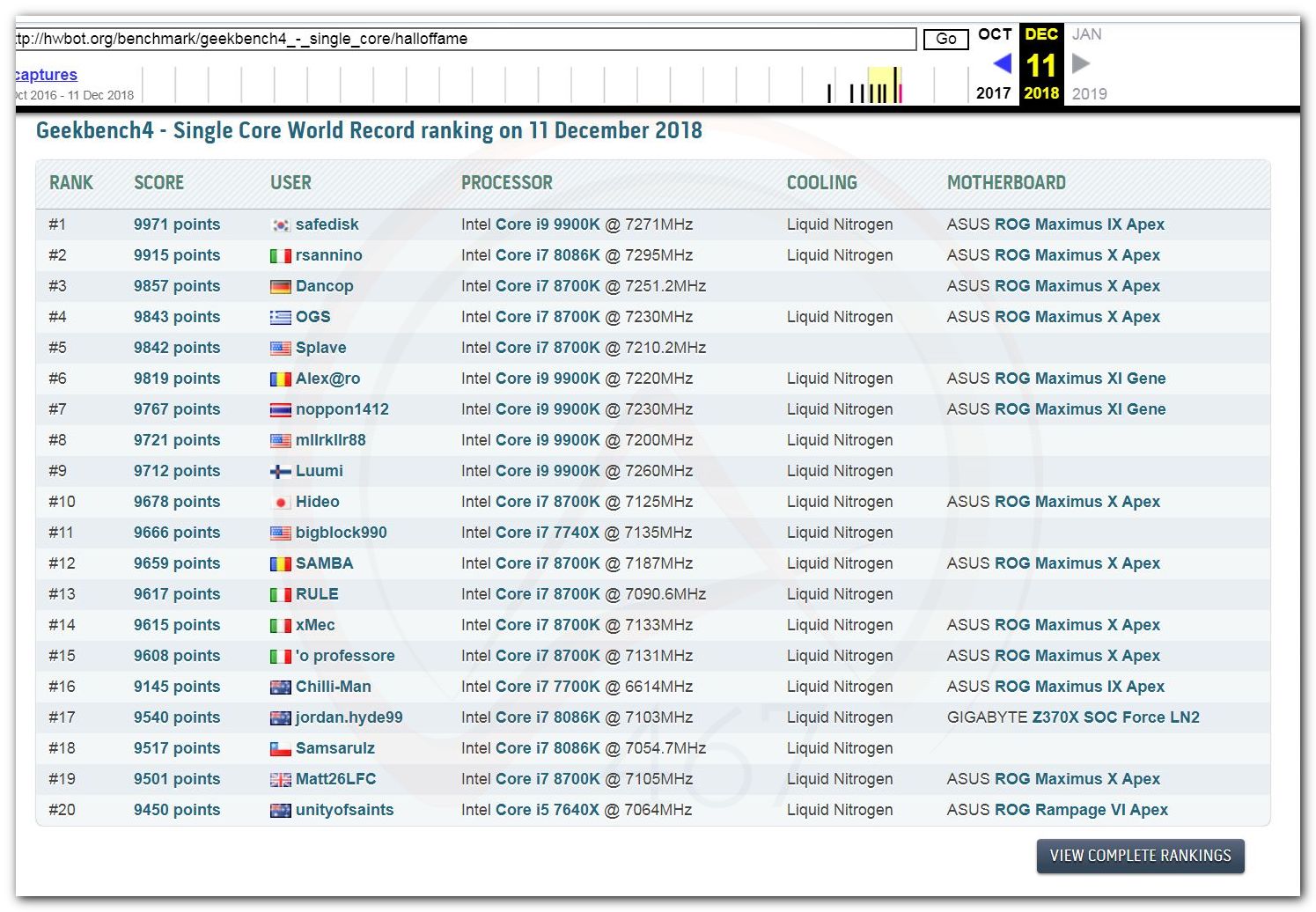This screenshot has width=1316, height=912.
Task: Click the German flag next to Dancop
Action: pyautogui.click(x=280, y=287)
